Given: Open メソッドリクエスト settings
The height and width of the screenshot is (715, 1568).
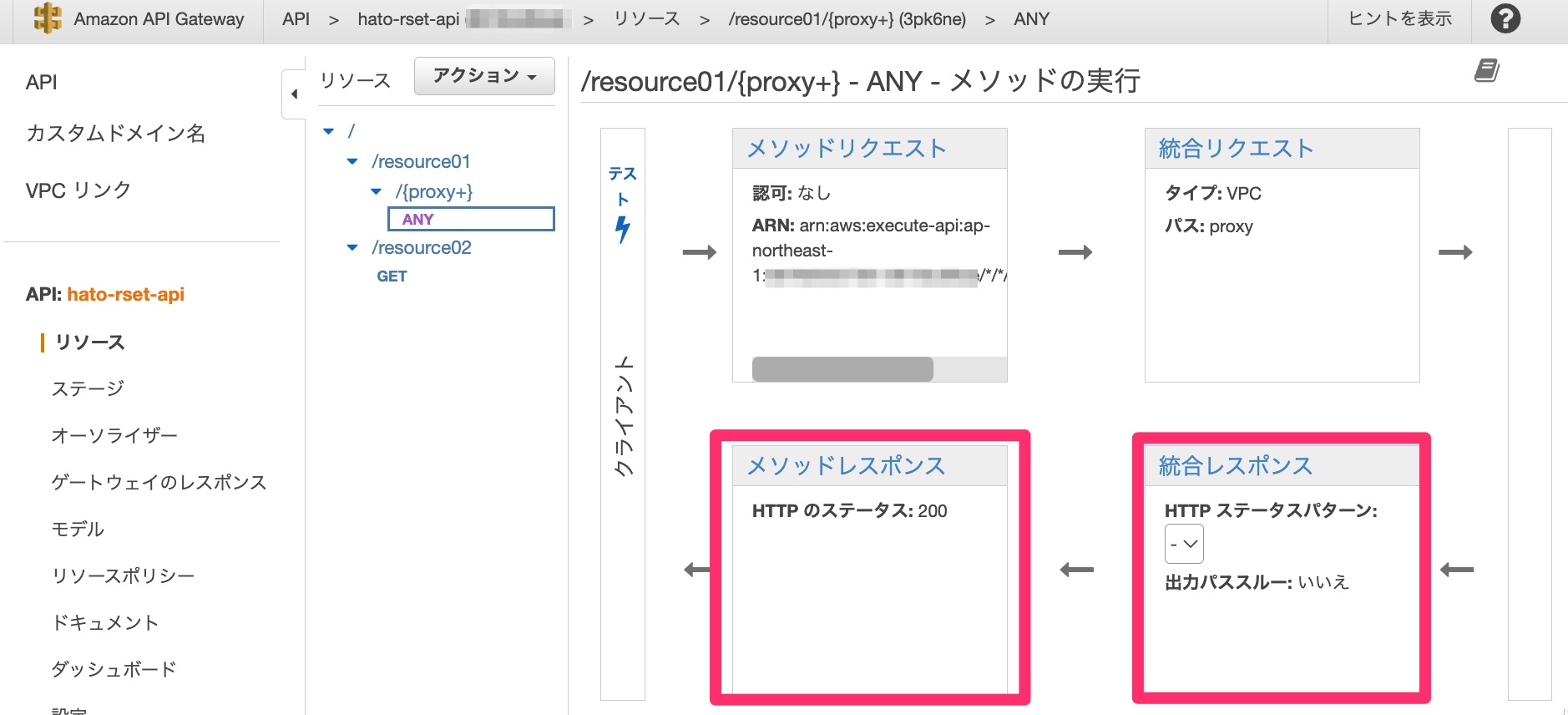Looking at the screenshot, I should coord(846,149).
